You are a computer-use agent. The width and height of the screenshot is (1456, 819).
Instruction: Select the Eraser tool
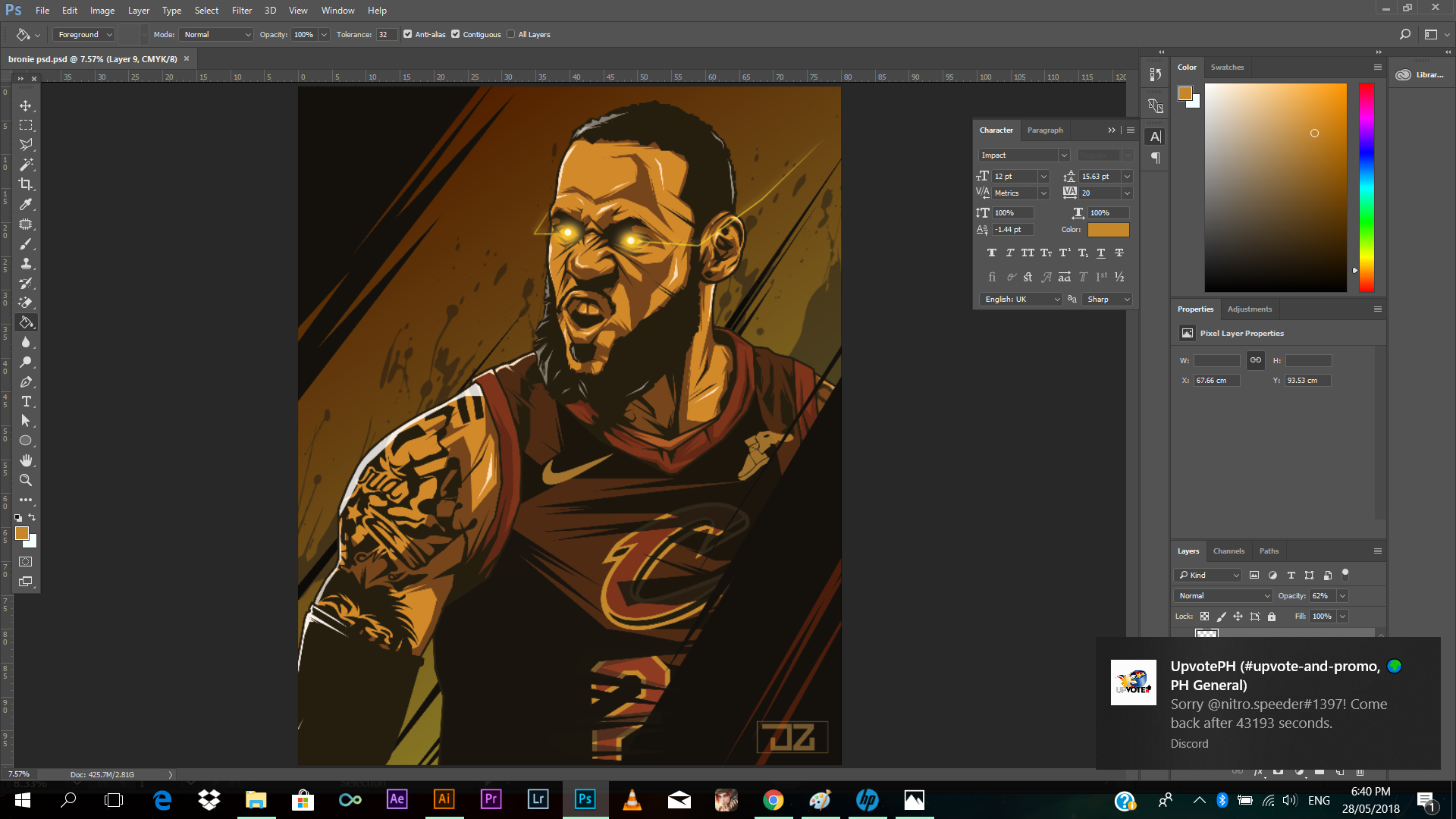pyautogui.click(x=26, y=303)
